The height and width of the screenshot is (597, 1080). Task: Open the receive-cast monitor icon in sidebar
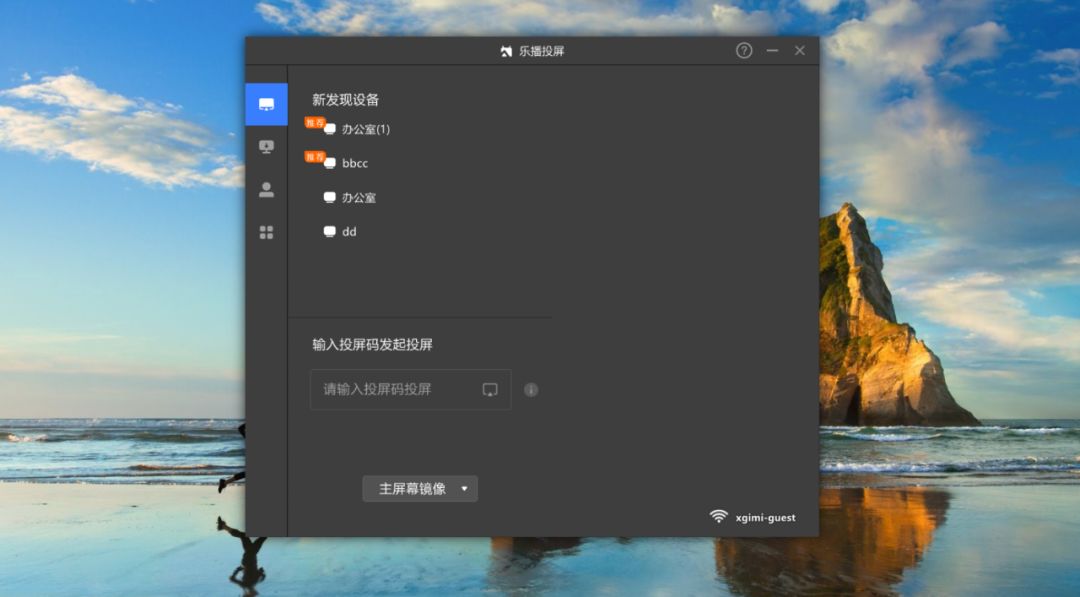coord(266,147)
